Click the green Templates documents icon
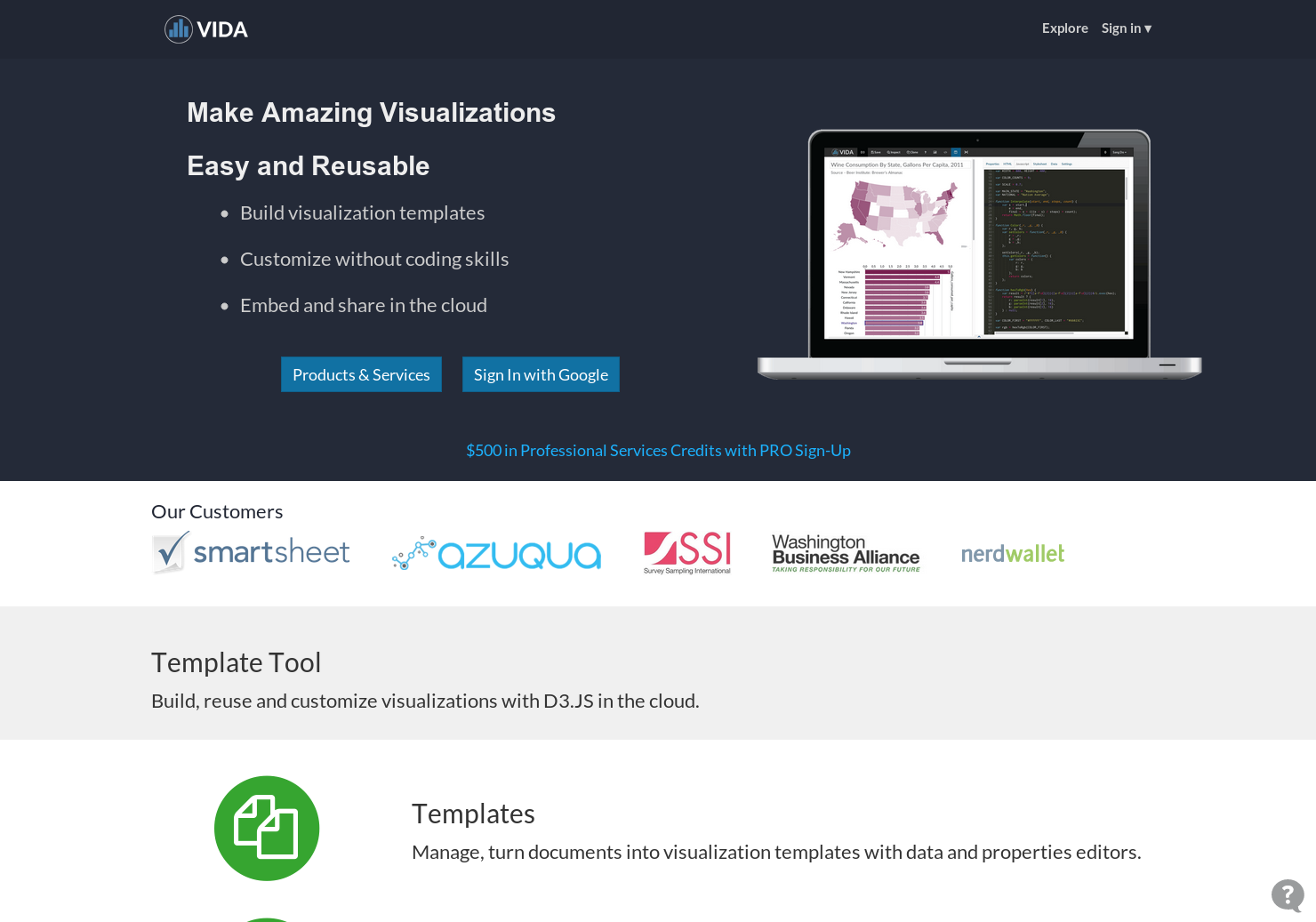Image resolution: width=1316 pixels, height=922 pixels. [x=267, y=829]
